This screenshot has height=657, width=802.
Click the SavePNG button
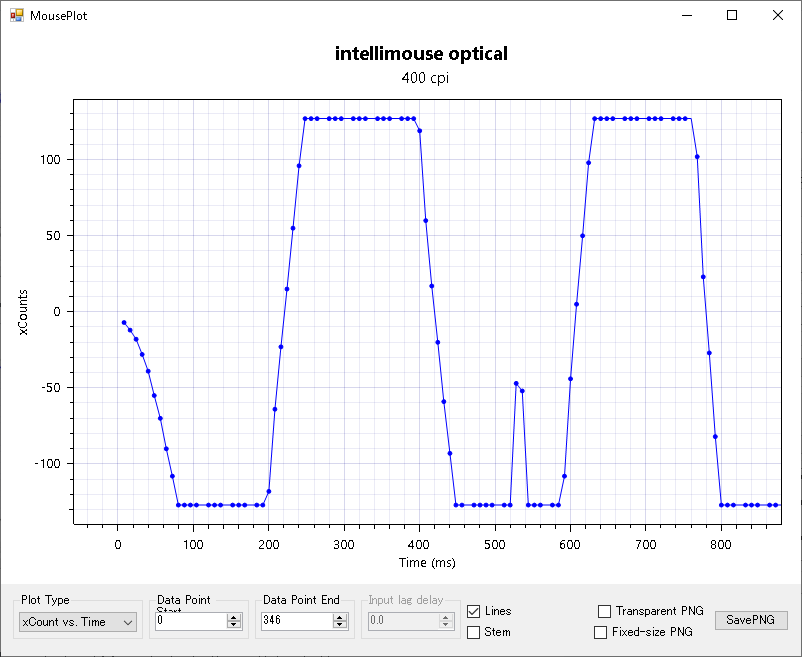click(x=751, y=620)
